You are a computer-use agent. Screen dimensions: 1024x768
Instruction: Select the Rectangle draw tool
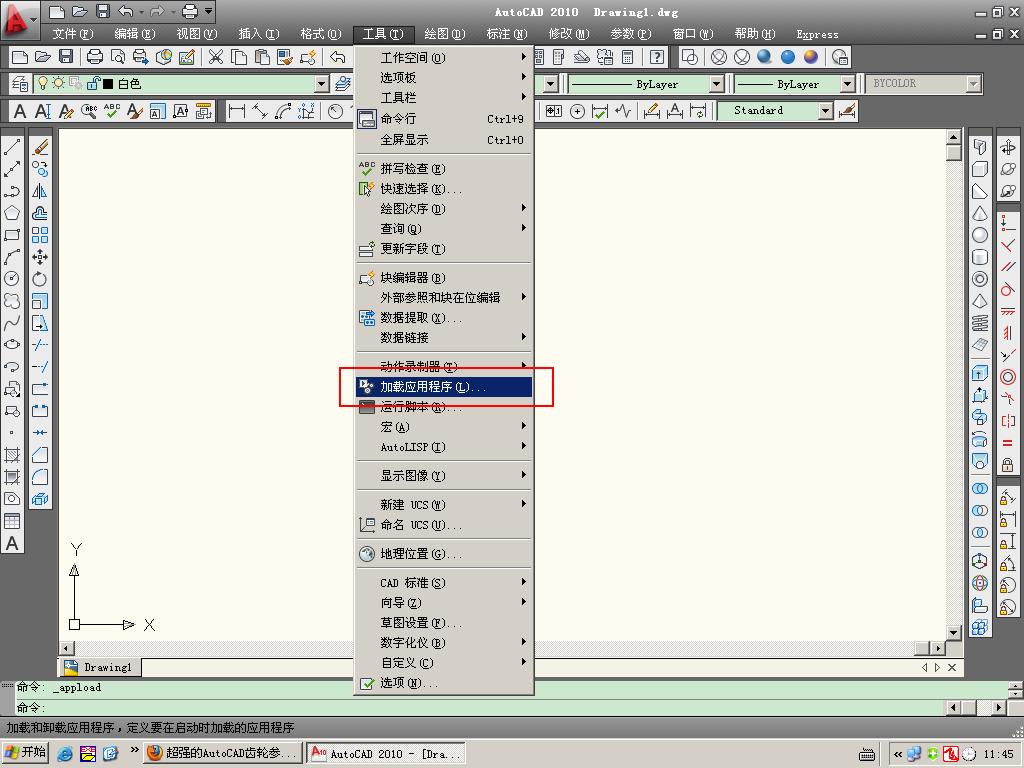[12, 235]
